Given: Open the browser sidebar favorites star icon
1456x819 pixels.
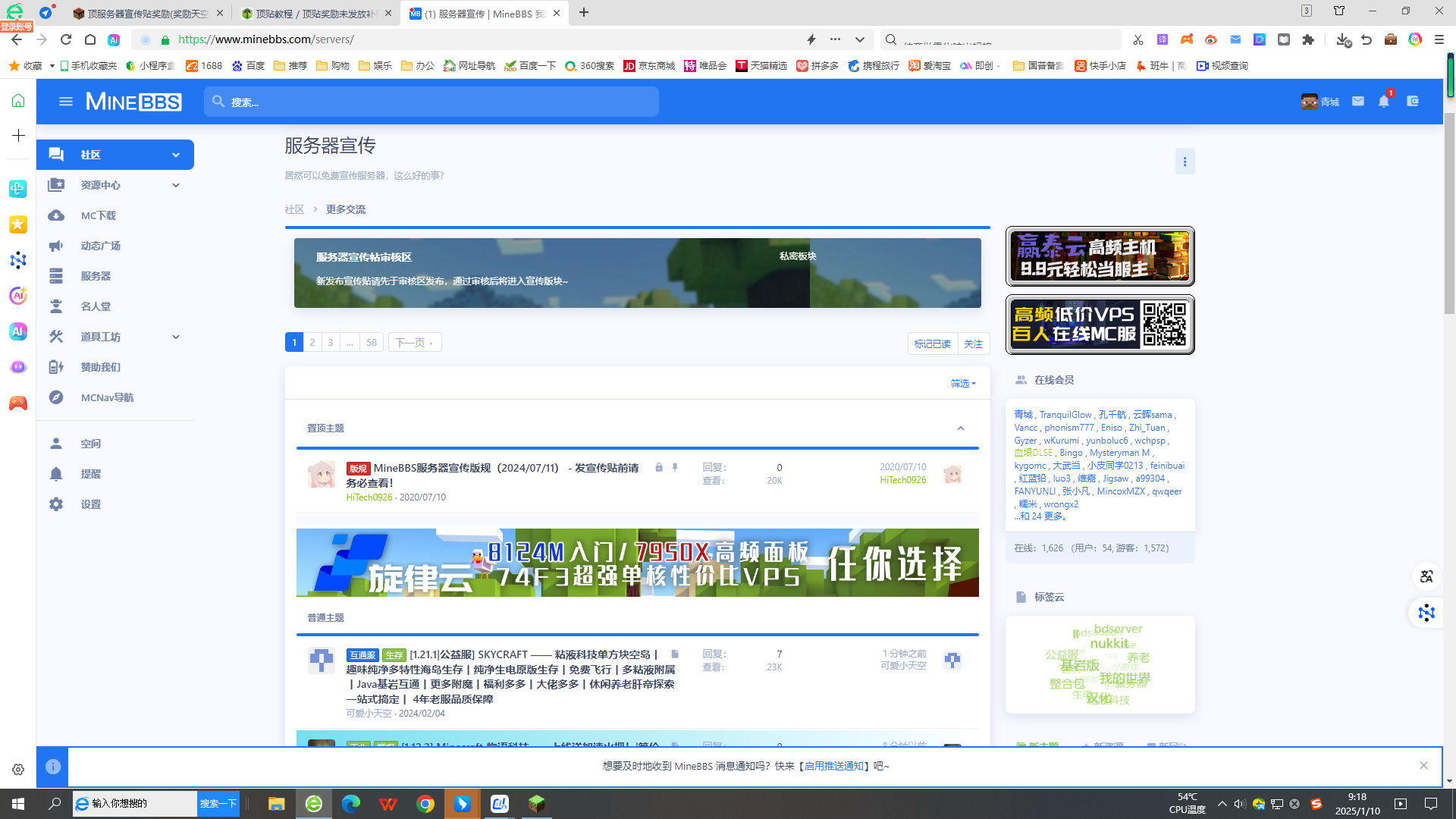Looking at the screenshot, I should tap(18, 224).
